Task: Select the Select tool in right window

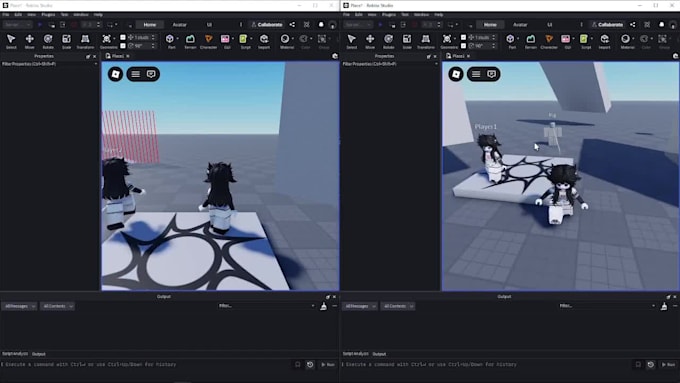Action: click(x=352, y=41)
